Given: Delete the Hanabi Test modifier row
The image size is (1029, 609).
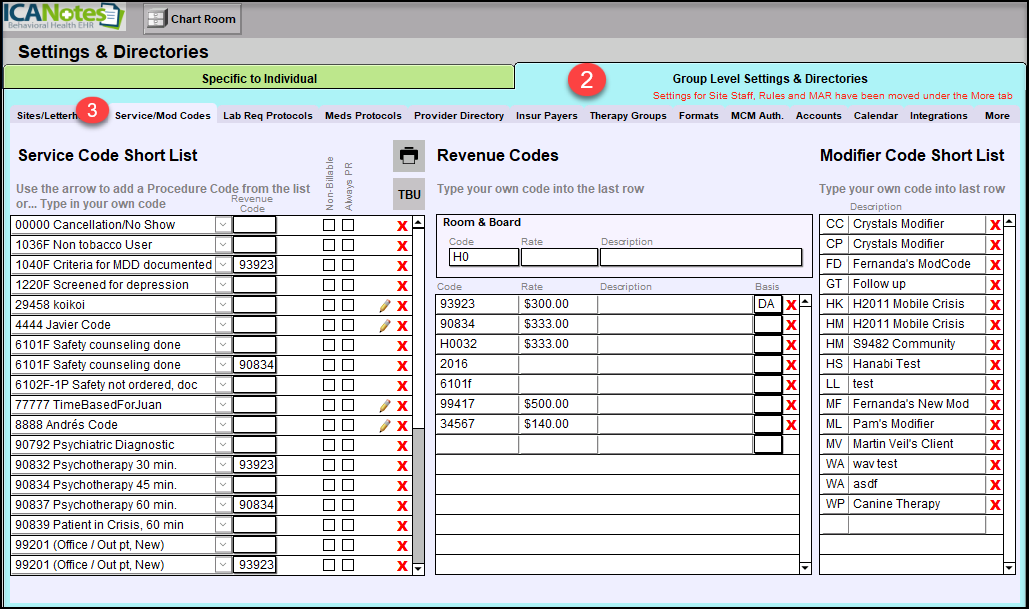Looking at the screenshot, I should pyautogui.click(x=995, y=365).
